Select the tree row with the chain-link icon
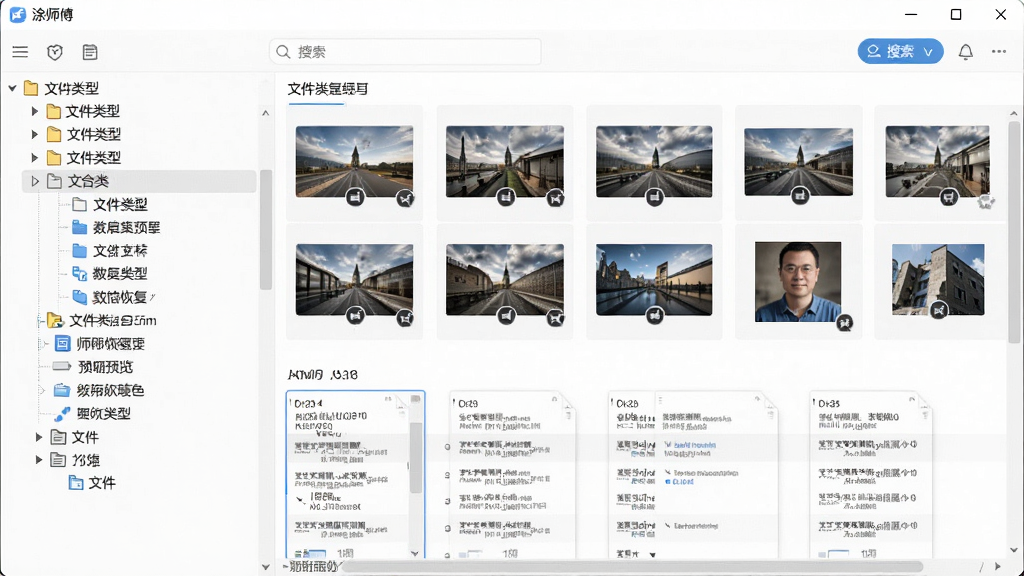 93,413
